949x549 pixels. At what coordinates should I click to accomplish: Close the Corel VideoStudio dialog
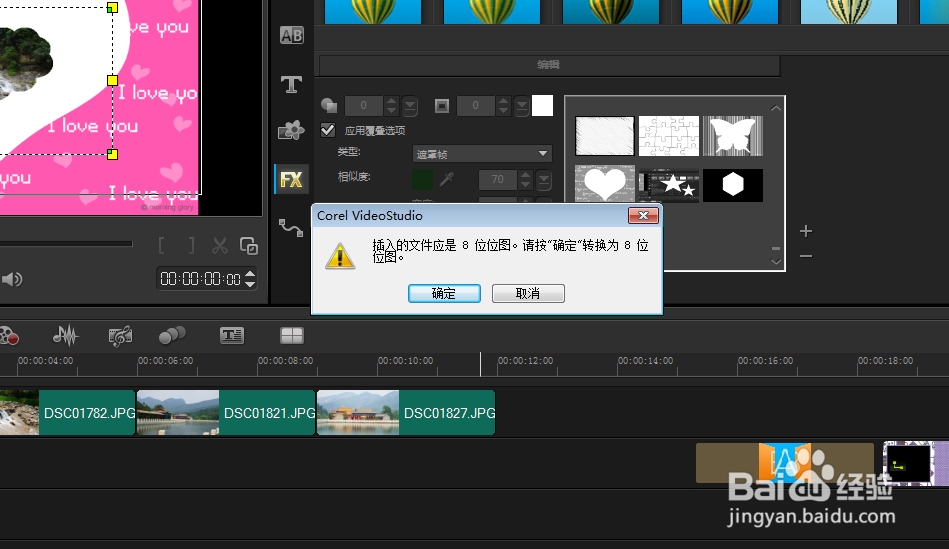click(x=643, y=215)
